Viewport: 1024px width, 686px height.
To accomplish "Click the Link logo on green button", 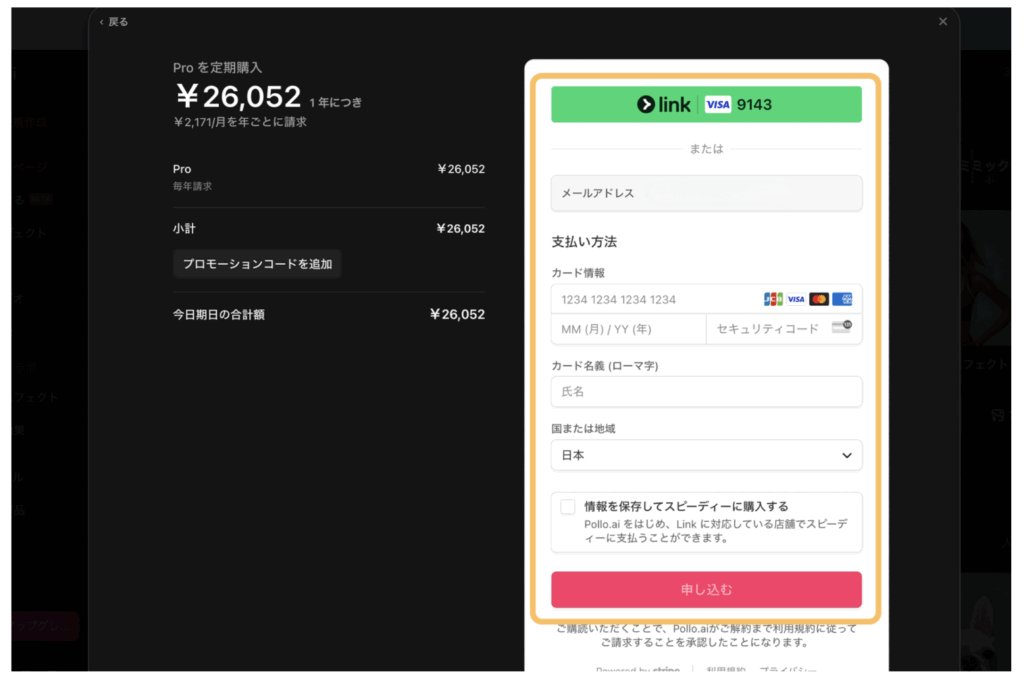I will pos(664,104).
